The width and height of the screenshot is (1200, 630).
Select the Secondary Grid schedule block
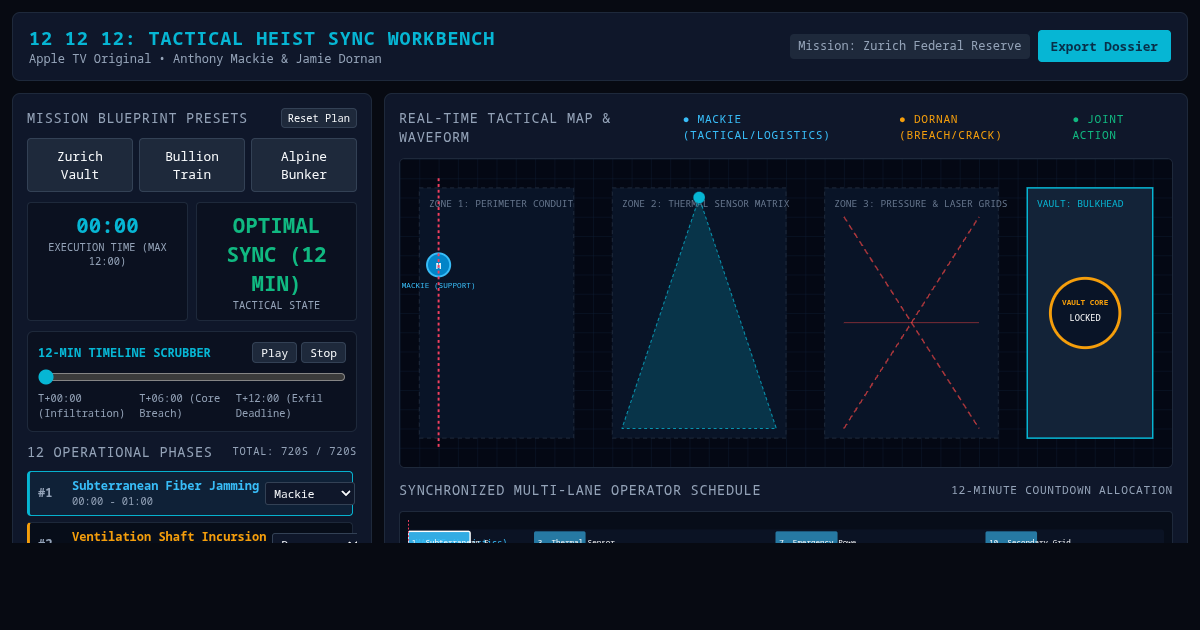click(1011, 537)
